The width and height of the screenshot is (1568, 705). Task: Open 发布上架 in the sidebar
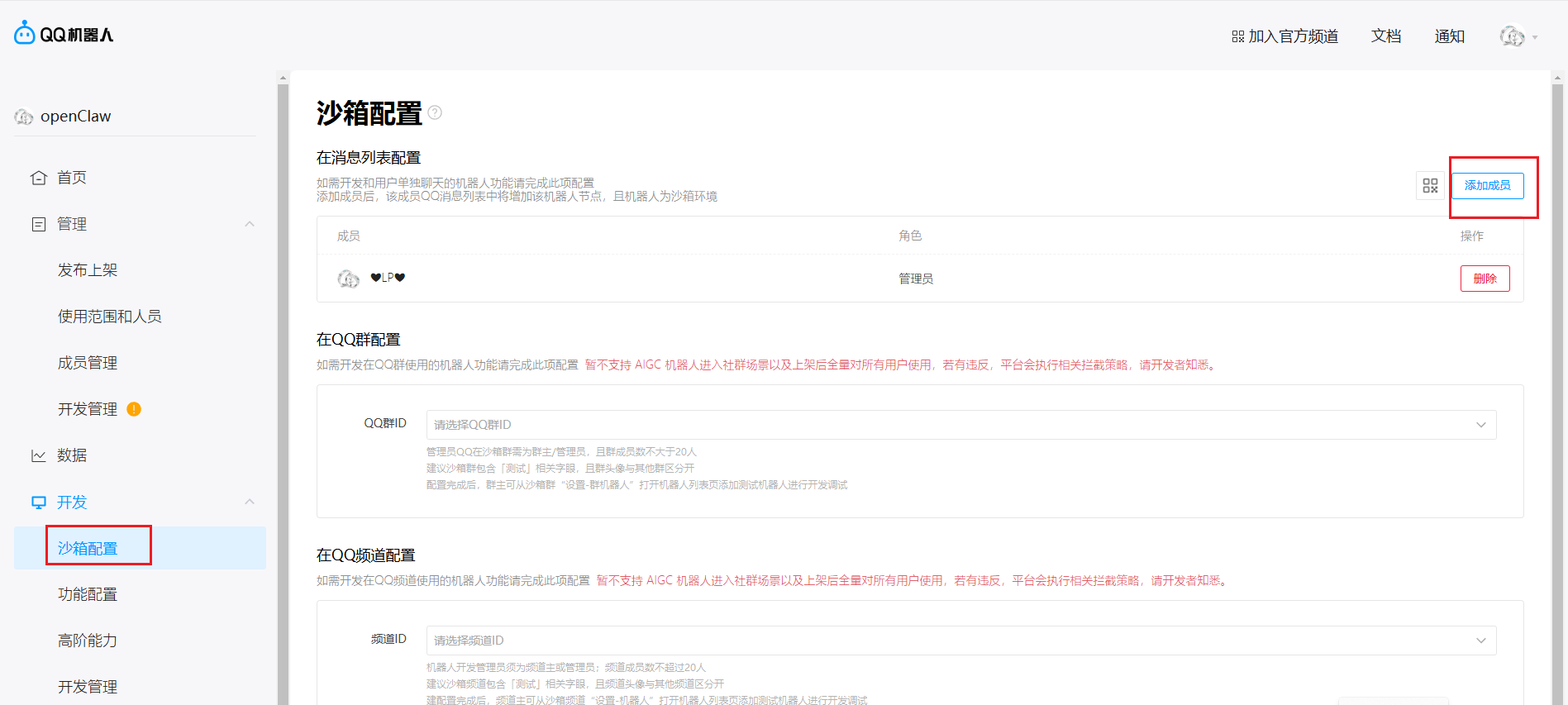(88, 270)
